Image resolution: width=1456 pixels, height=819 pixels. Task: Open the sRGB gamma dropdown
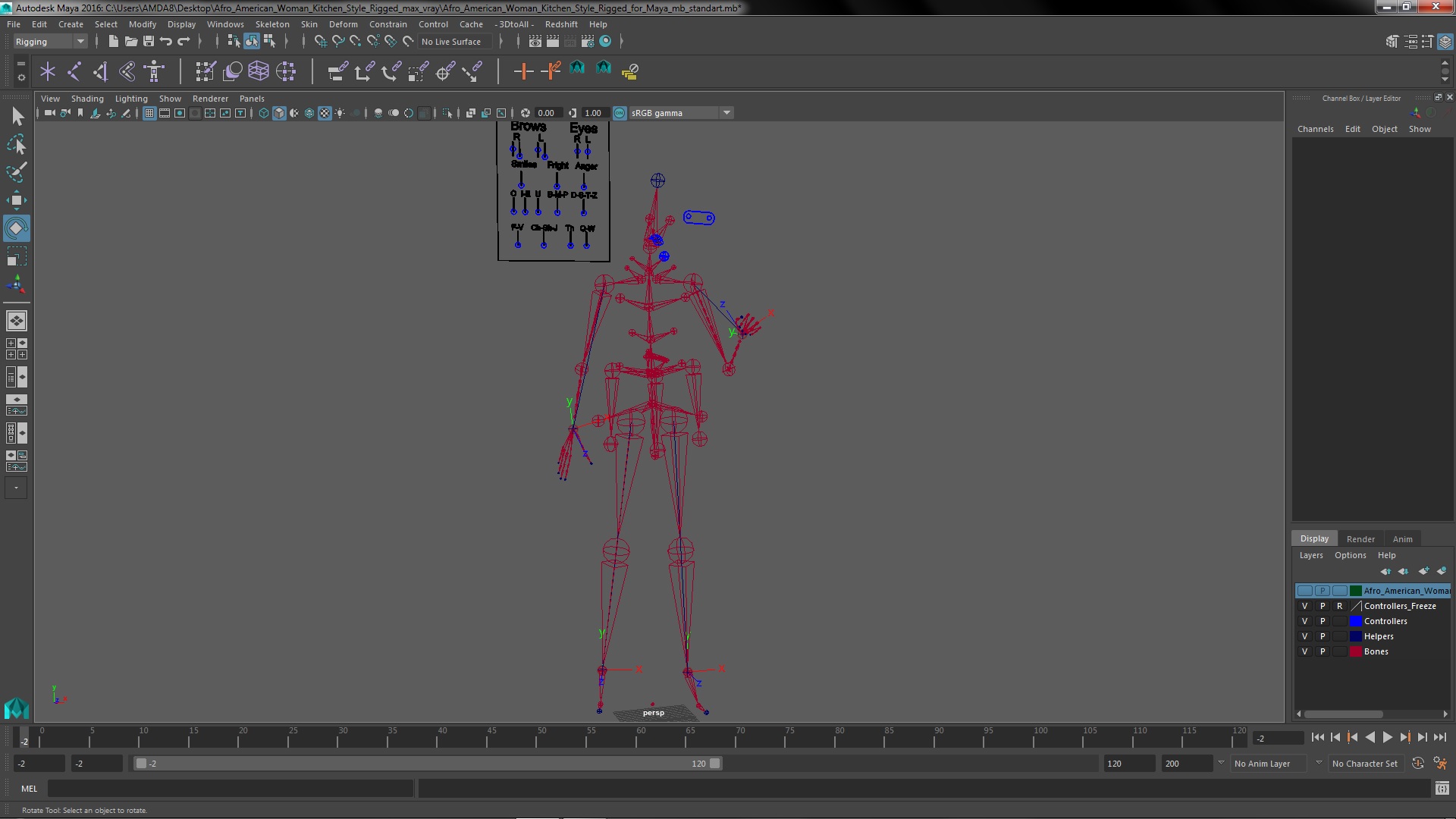(x=680, y=113)
